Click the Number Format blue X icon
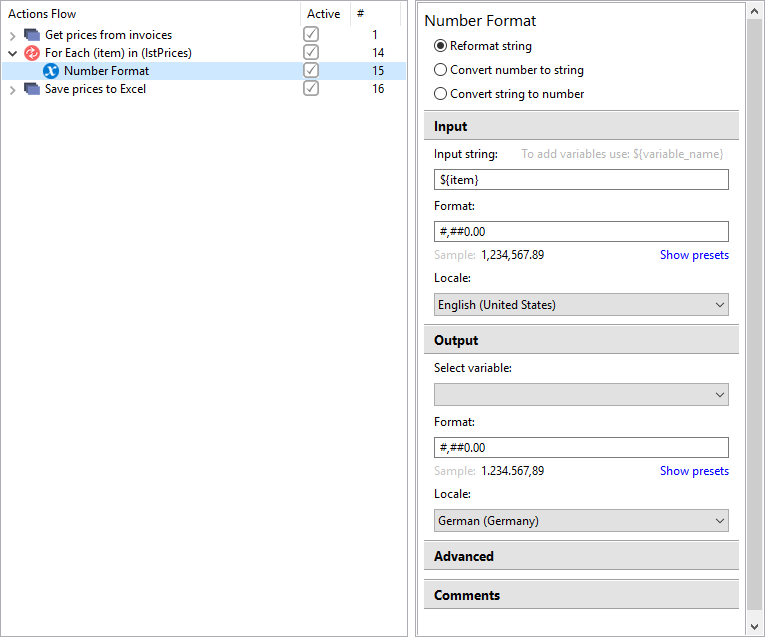Image resolution: width=765 pixels, height=637 pixels. tap(51, 71)
